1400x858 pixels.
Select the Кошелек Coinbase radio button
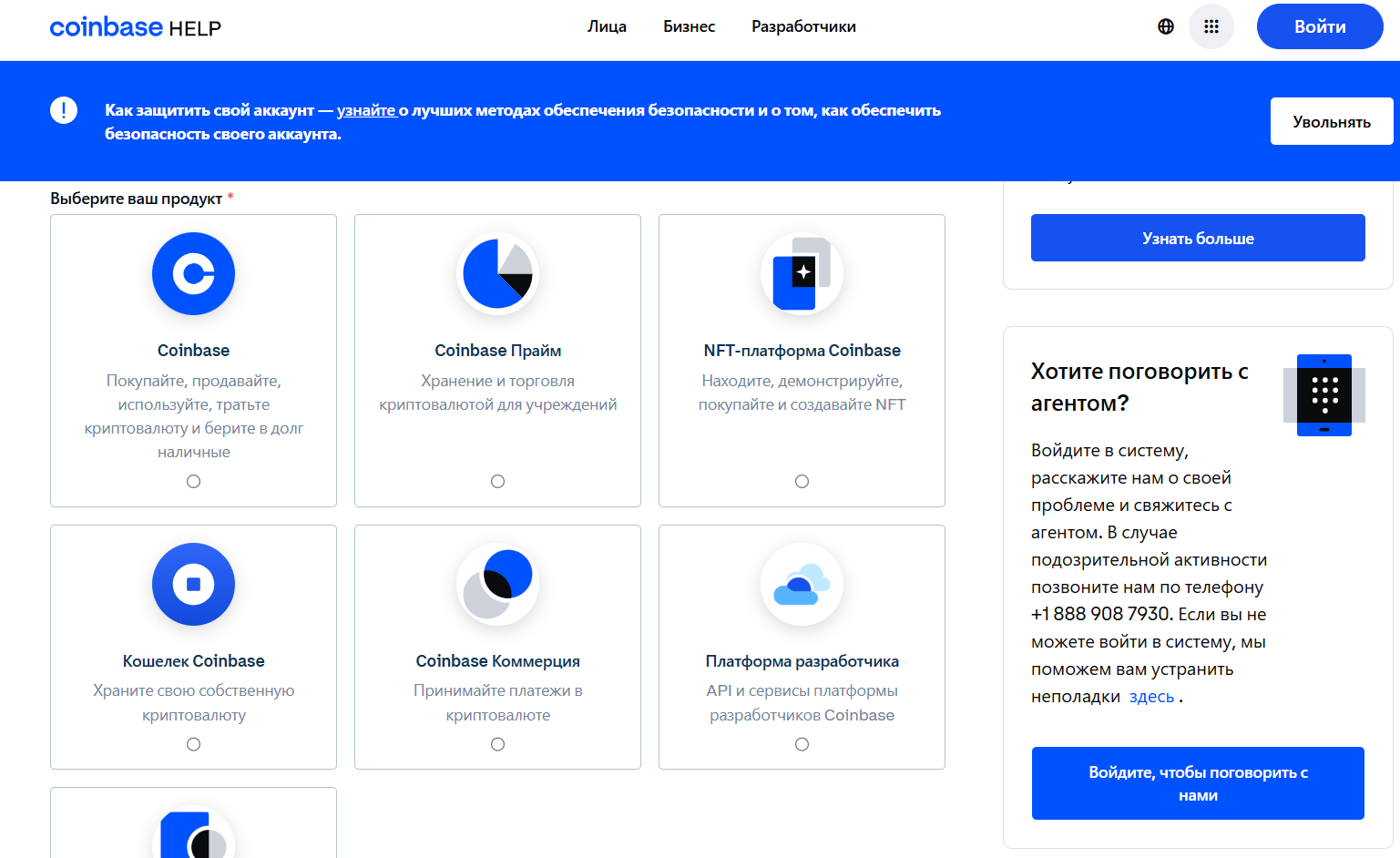click(193, 744)
